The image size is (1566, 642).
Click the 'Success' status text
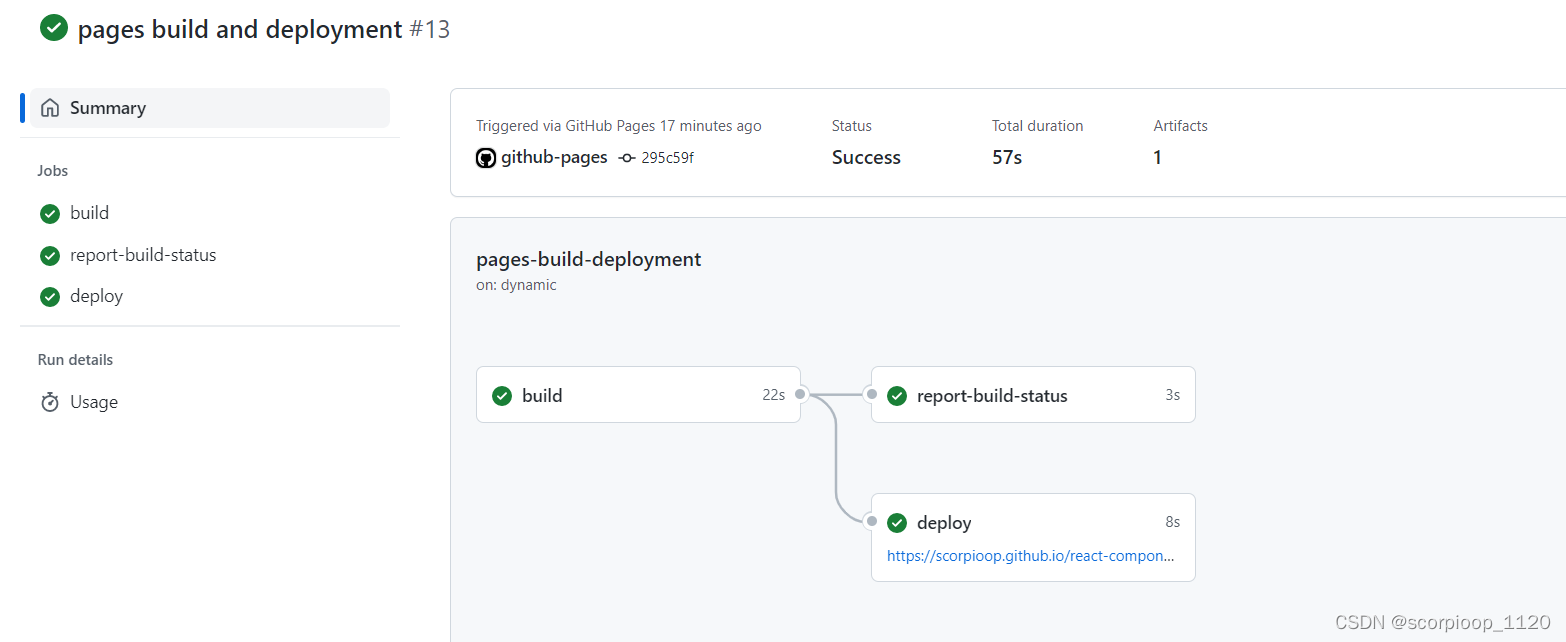(x=866, y=157)
